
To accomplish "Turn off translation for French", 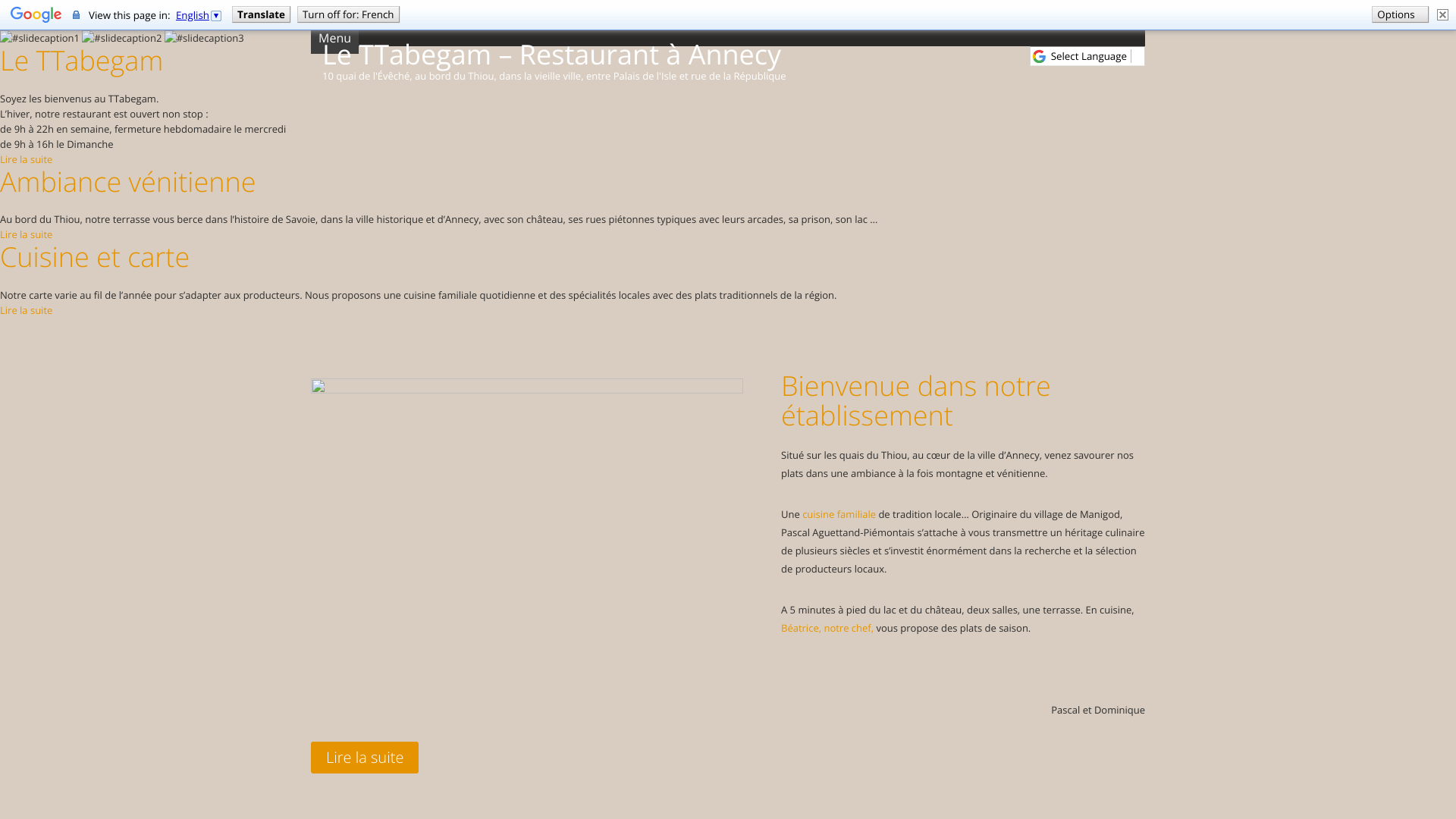I will pyautogui.click(x=348, y=14).
